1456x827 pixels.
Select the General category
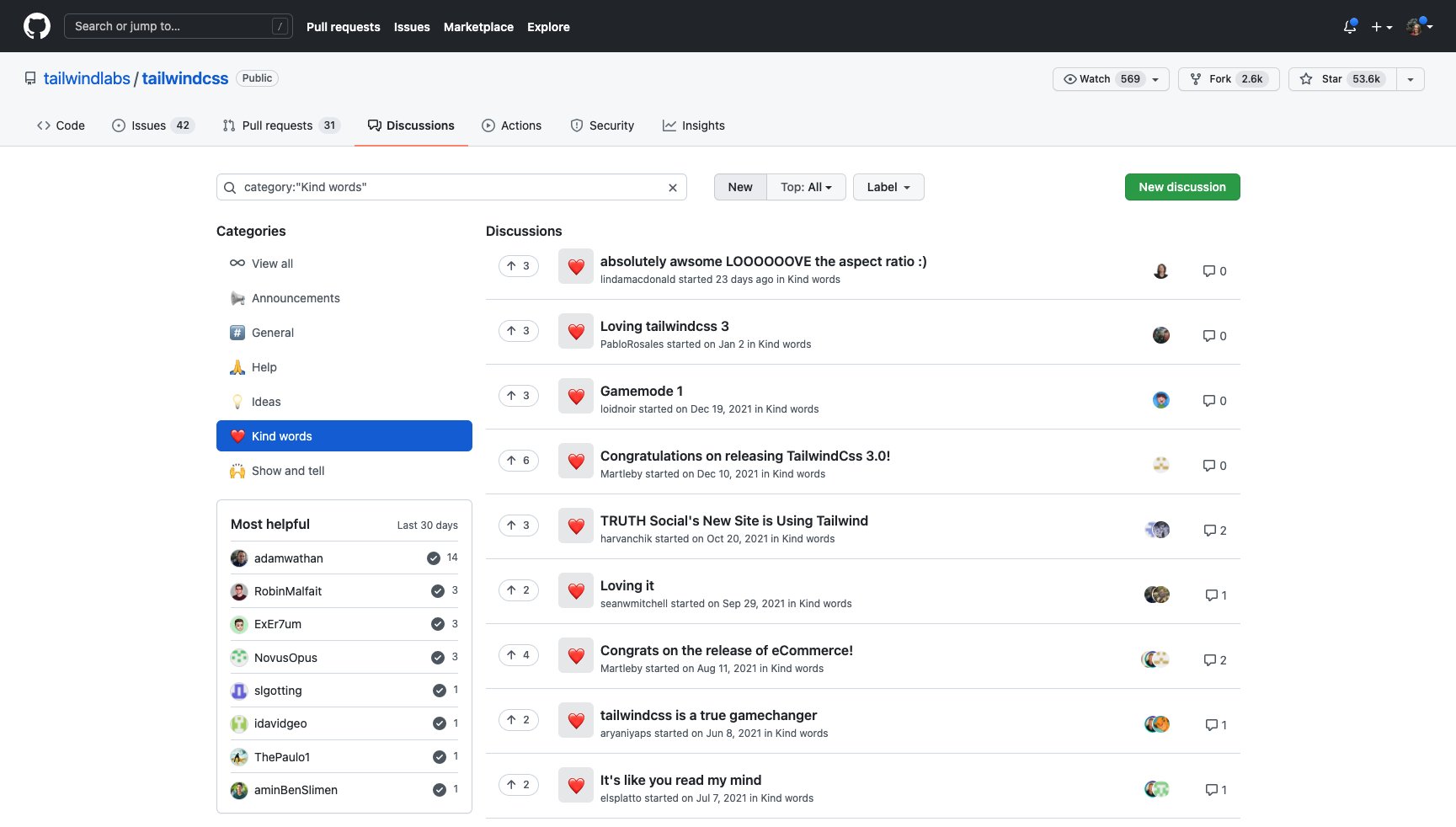pos(344,333)
